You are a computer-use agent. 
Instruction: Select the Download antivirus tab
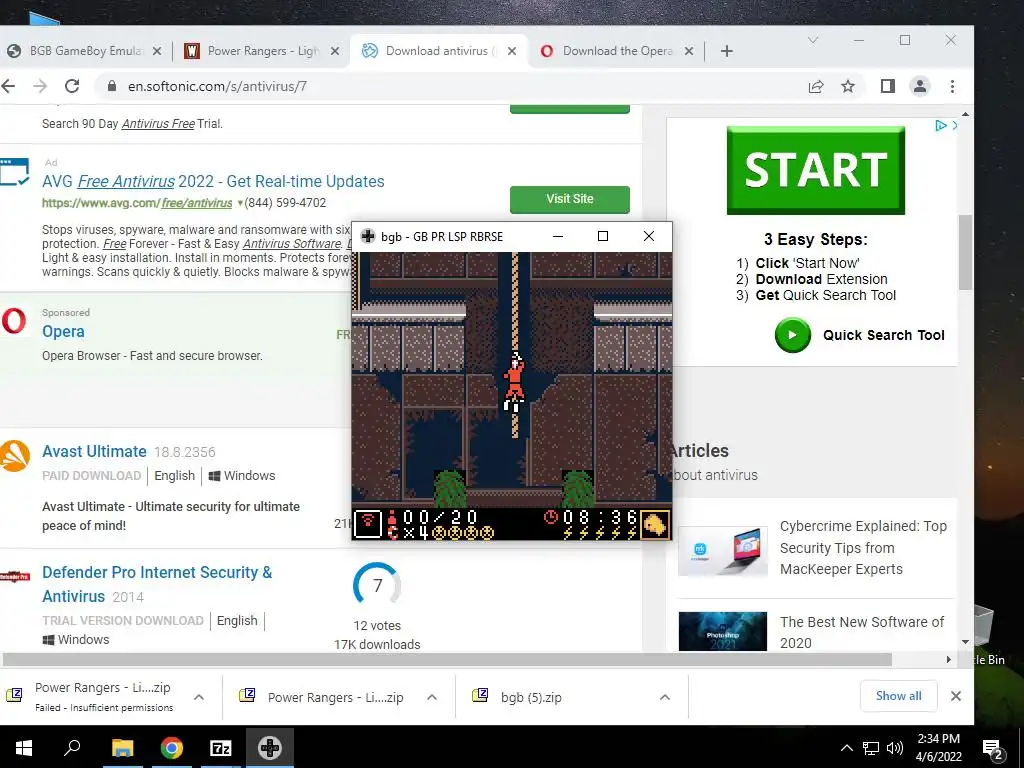pyautogui.click(x=439, y=51)
